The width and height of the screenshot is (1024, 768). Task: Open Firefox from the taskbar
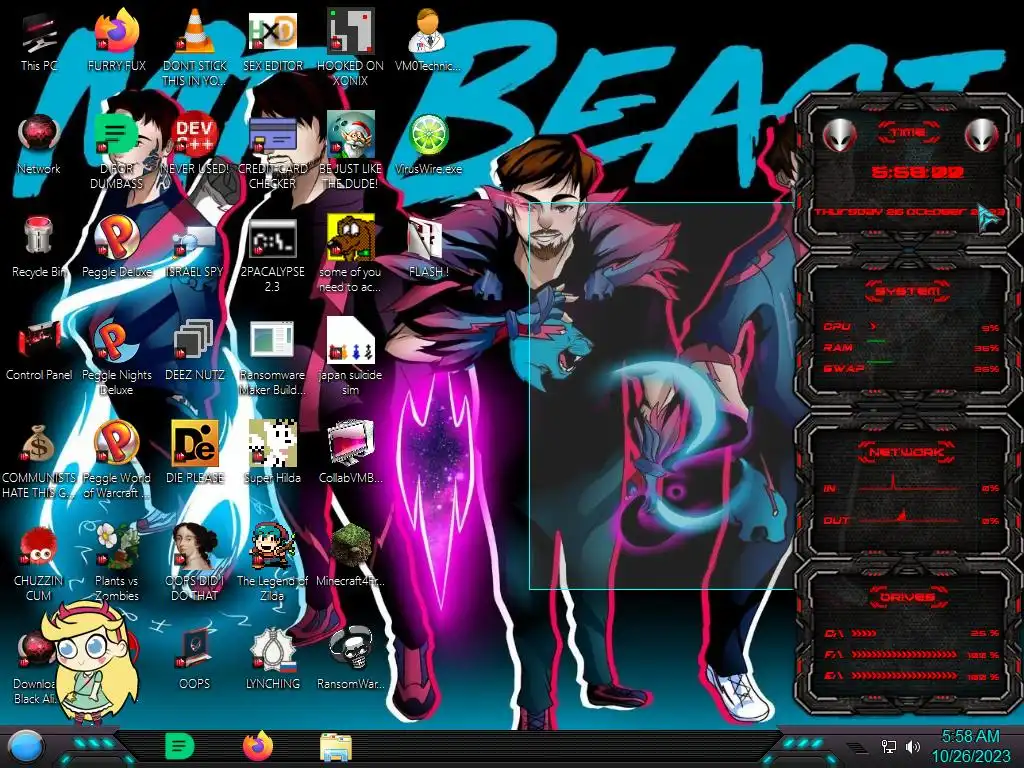(257, 746)
